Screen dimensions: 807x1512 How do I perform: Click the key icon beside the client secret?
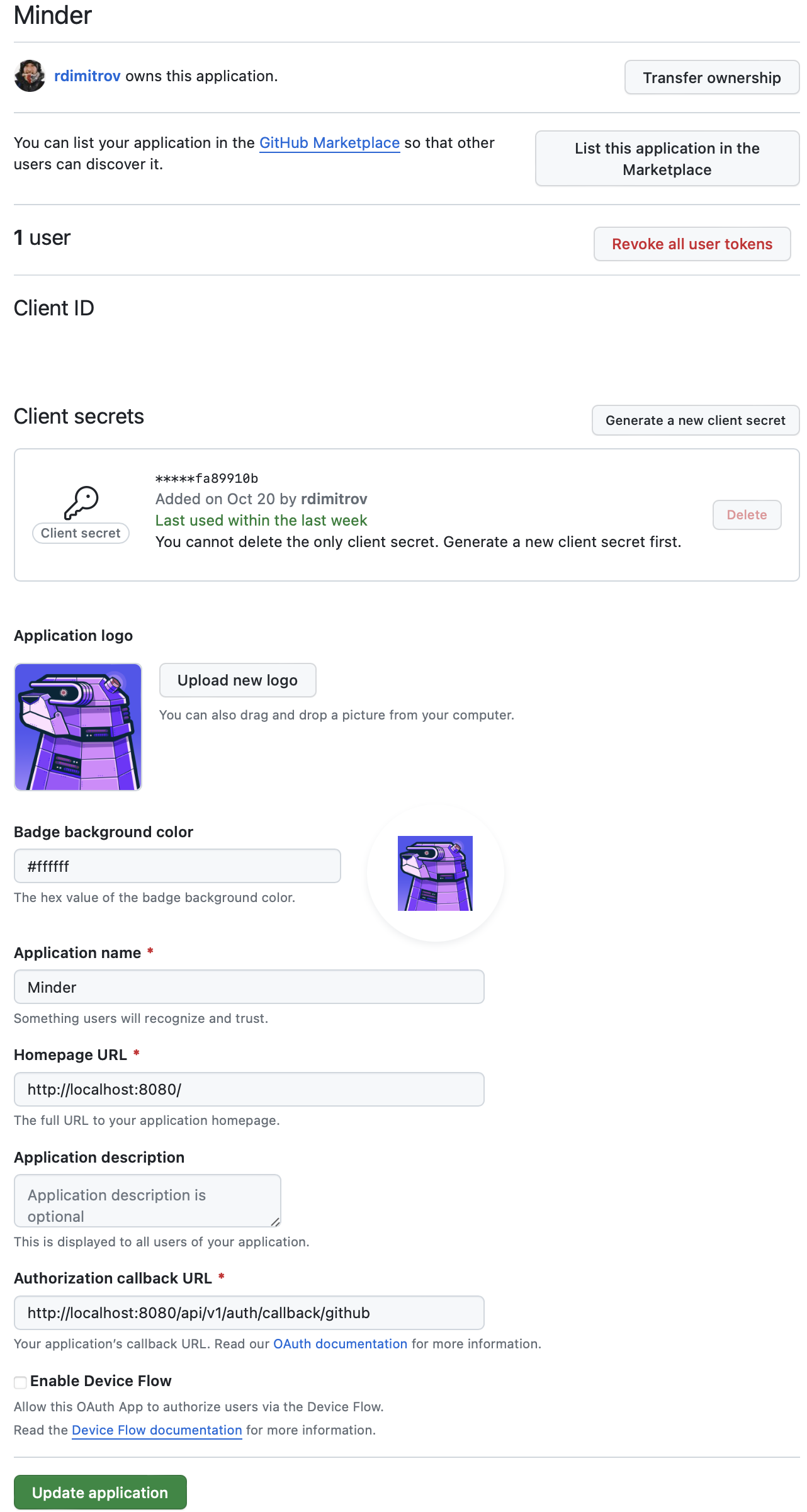(x=82, y=500)
